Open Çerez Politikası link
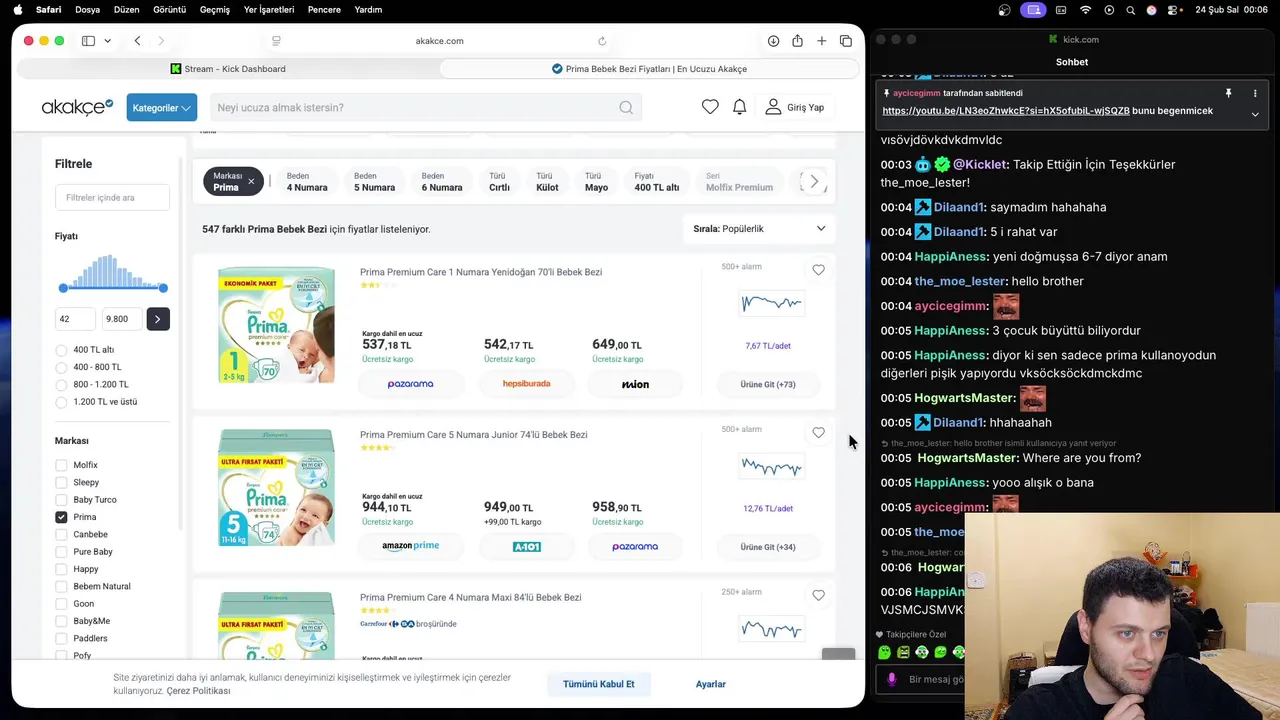 click(198, 691)
